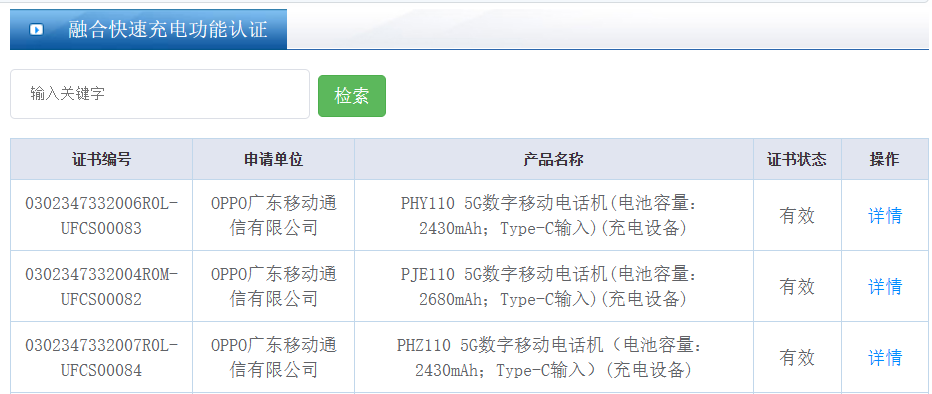The height and width of the screenshot is (394, 932).
Task: Click the PJE110 2680mAh product name cell
Action: (x=554, y=286)
